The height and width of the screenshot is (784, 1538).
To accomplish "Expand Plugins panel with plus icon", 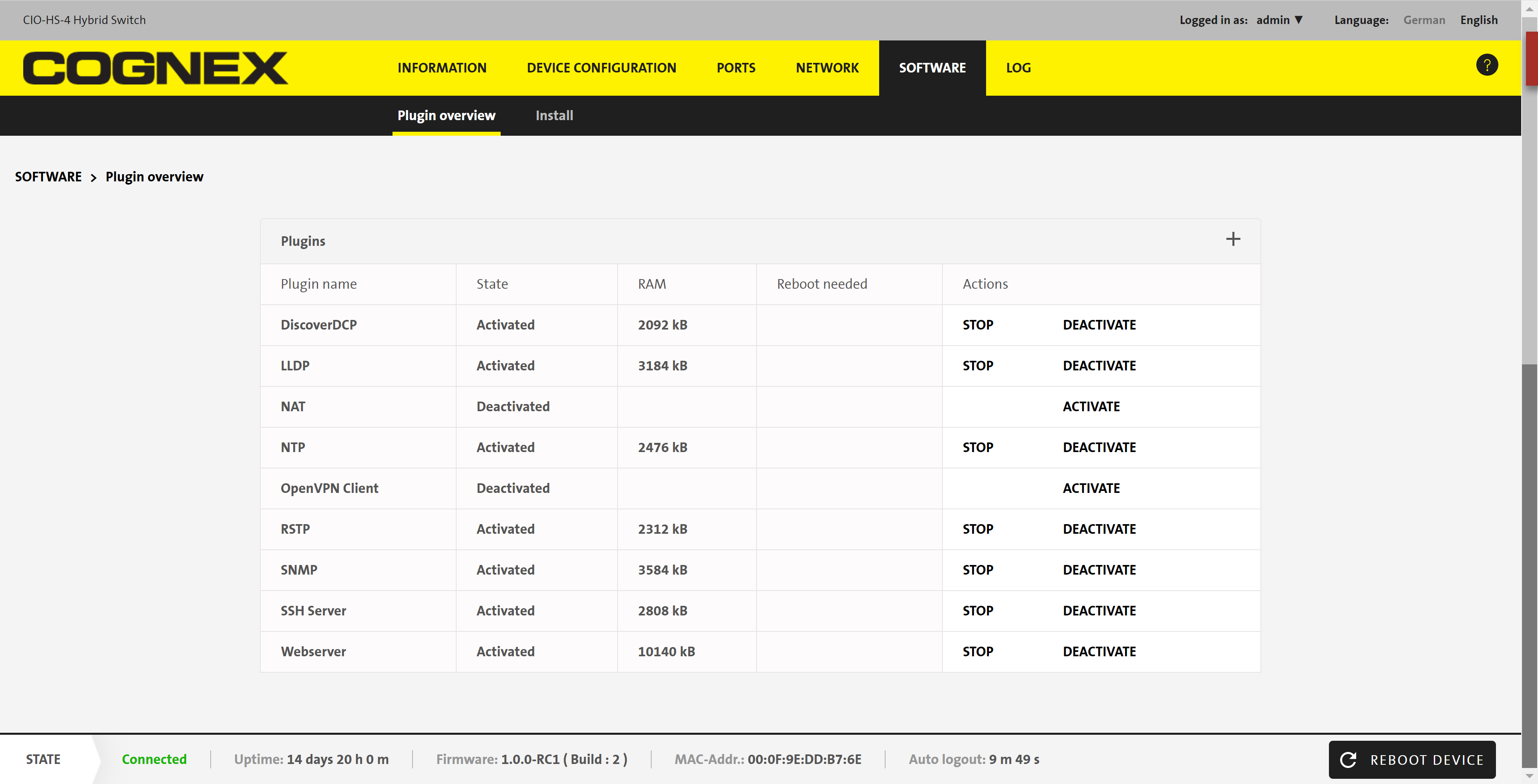I will [1233, 239].
